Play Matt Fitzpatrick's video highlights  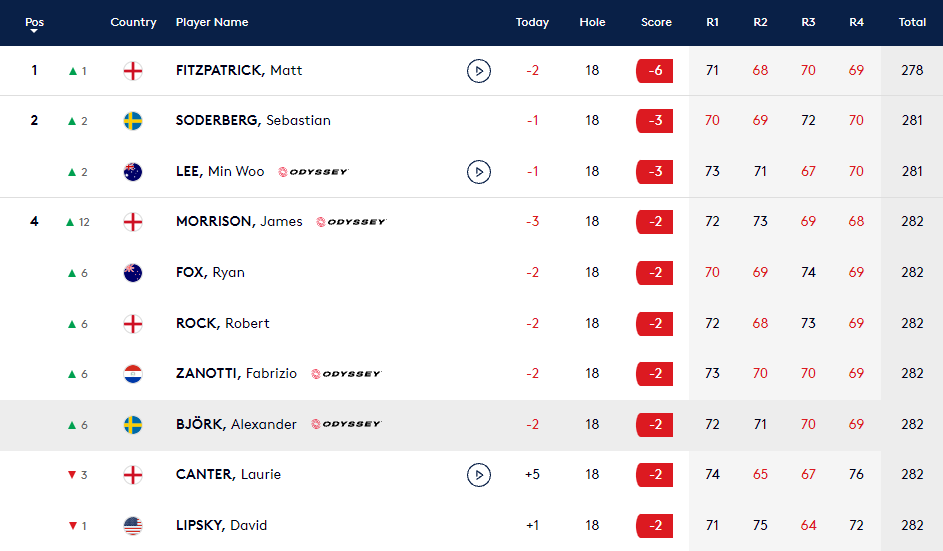[x=478, y=71]
